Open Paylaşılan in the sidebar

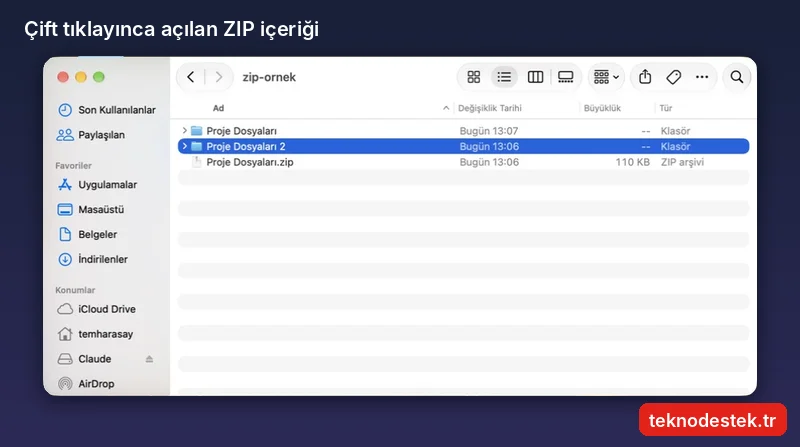pos(102,135)
